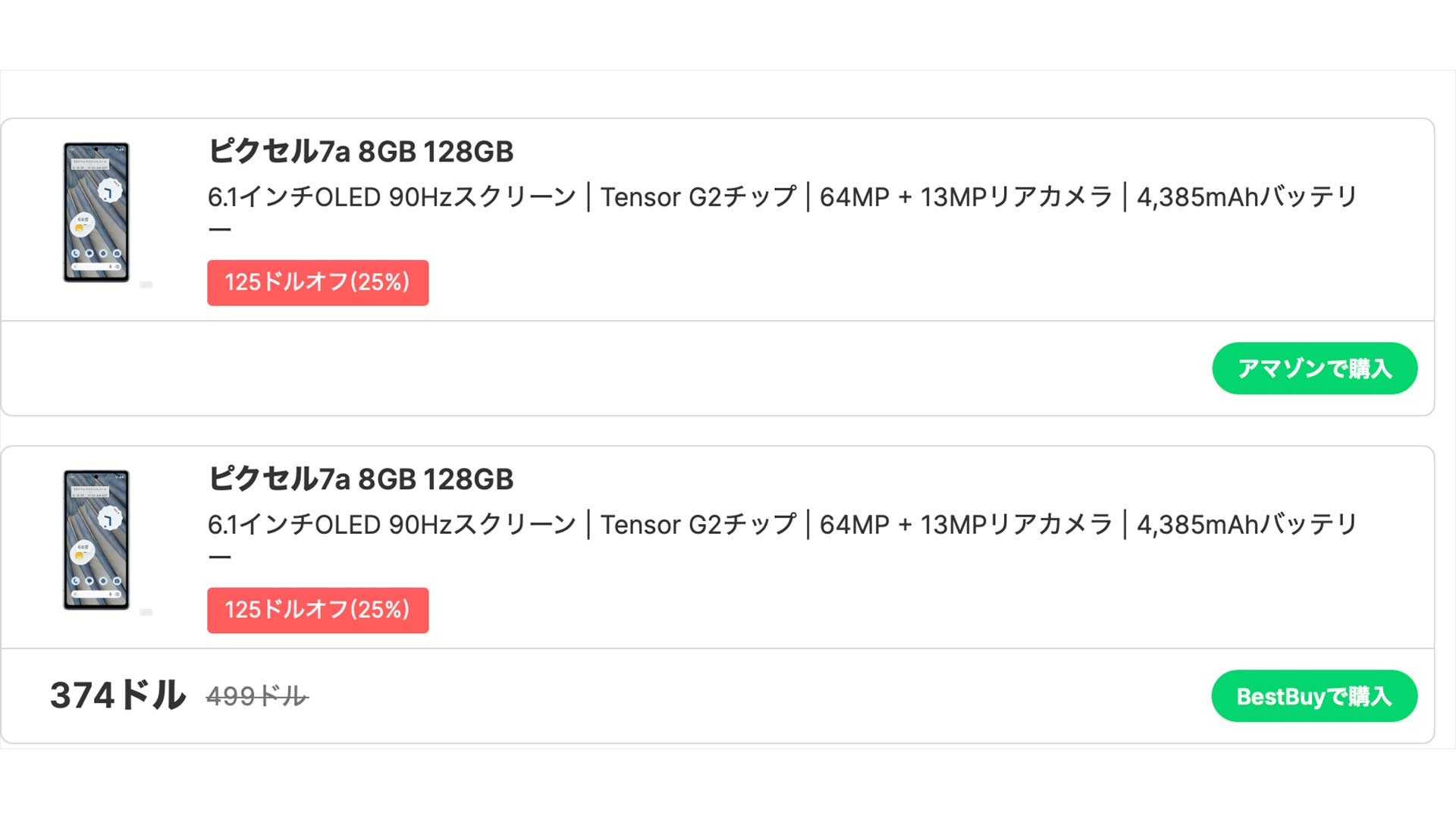Click the red 125ドルオフ(25%) badge in the Amazon card
Image resolution: width=1456 pixels, height=819 pixels.
tap(318, 283)
